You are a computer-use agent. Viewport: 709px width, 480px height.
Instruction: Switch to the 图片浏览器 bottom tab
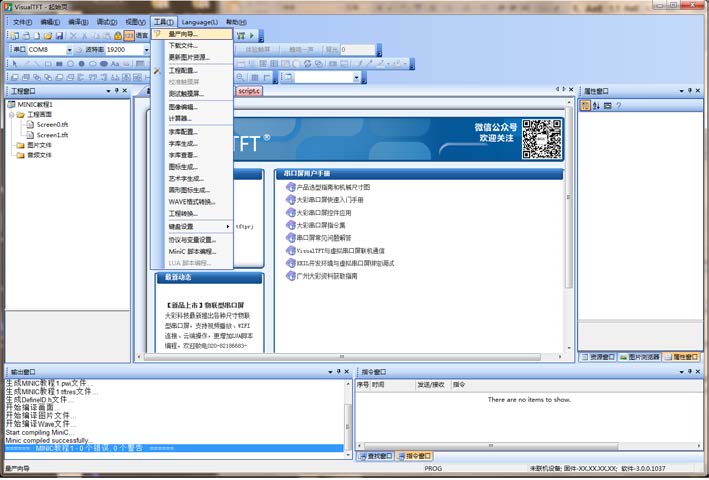pos(639,357)
